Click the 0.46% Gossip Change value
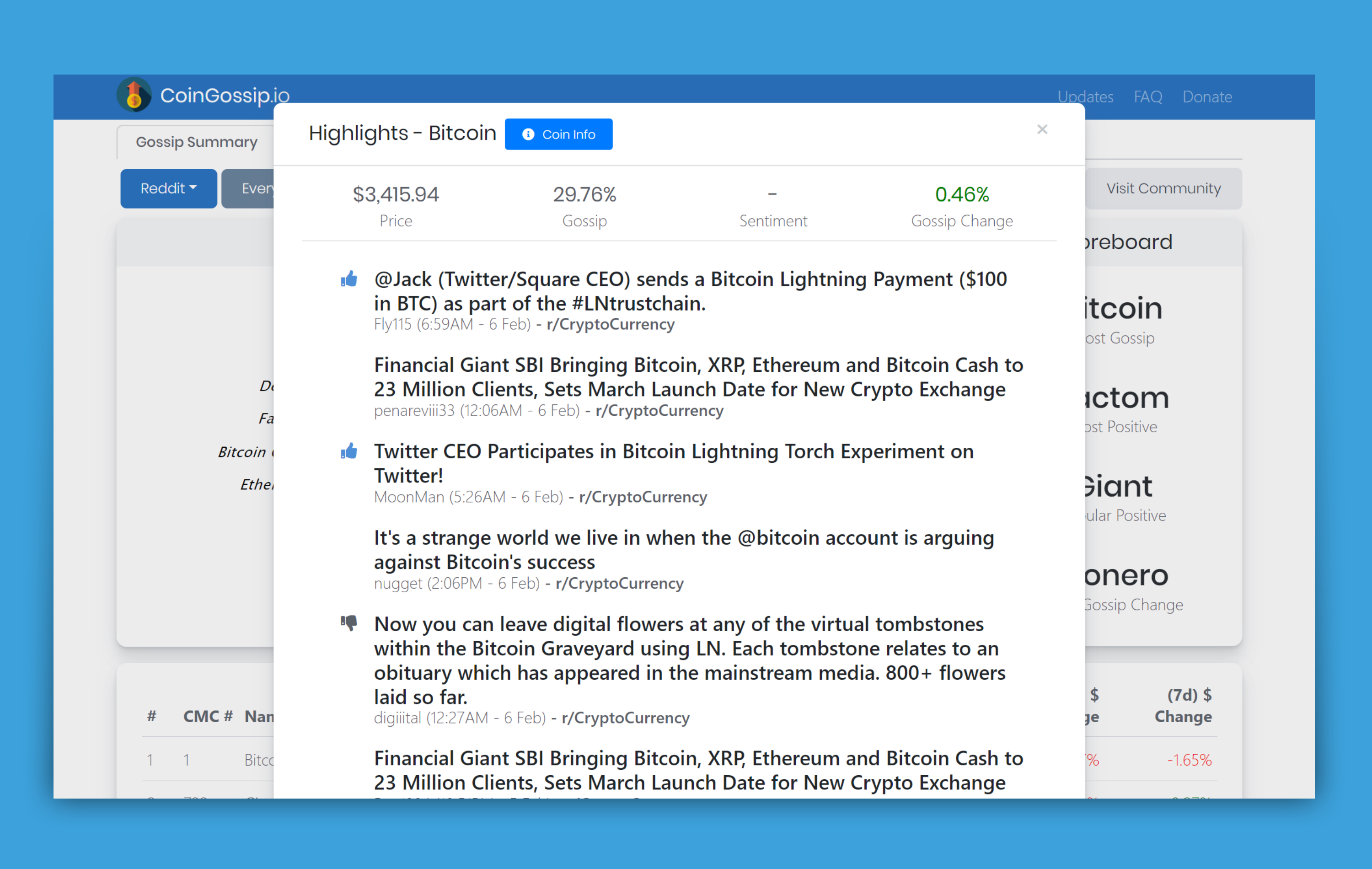This screenshot has height=869, width=1372. click(x=962, y=195)
